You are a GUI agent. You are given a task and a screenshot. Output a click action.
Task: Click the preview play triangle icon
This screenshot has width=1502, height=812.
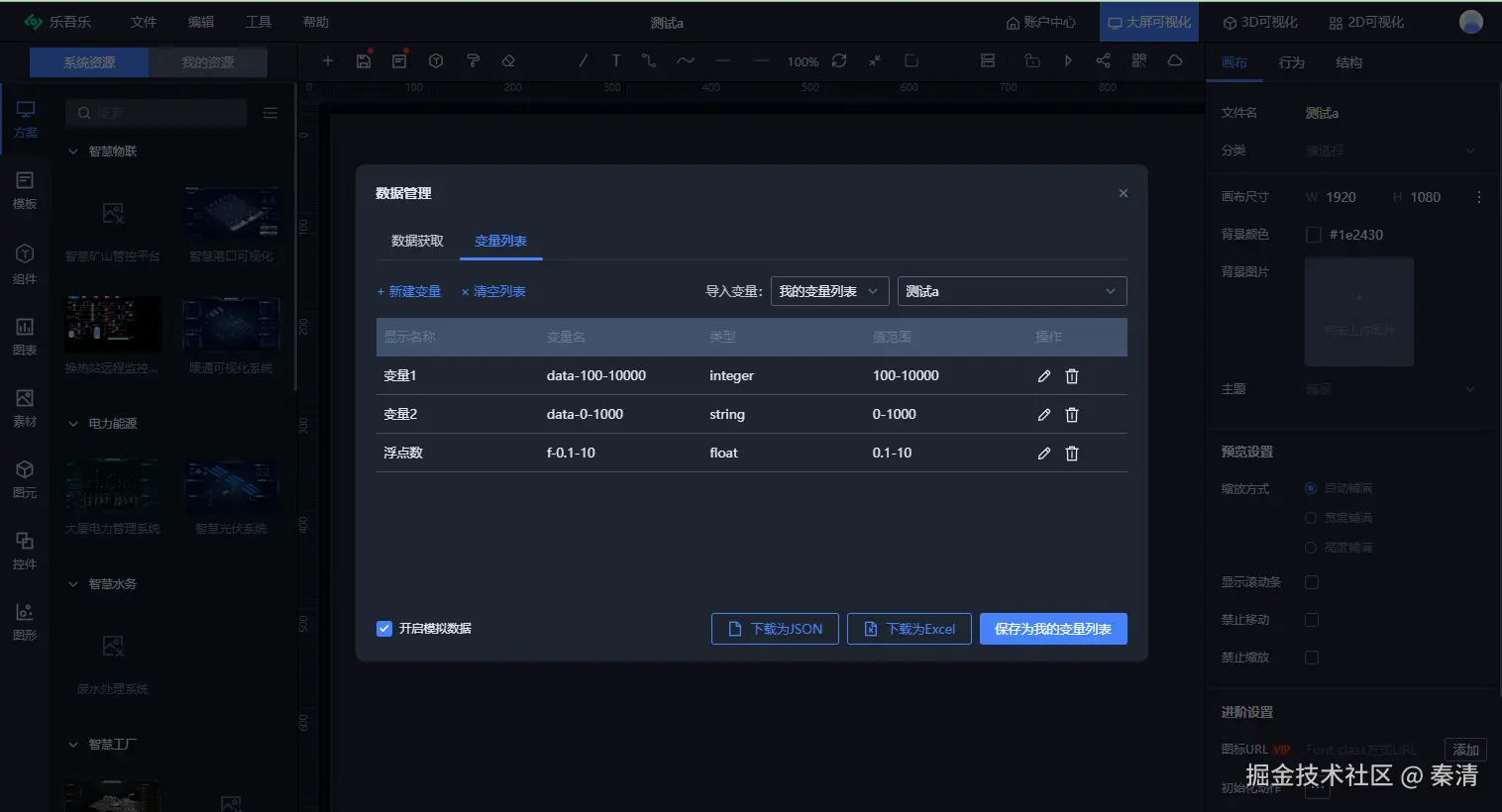[x=1068, y=61]
